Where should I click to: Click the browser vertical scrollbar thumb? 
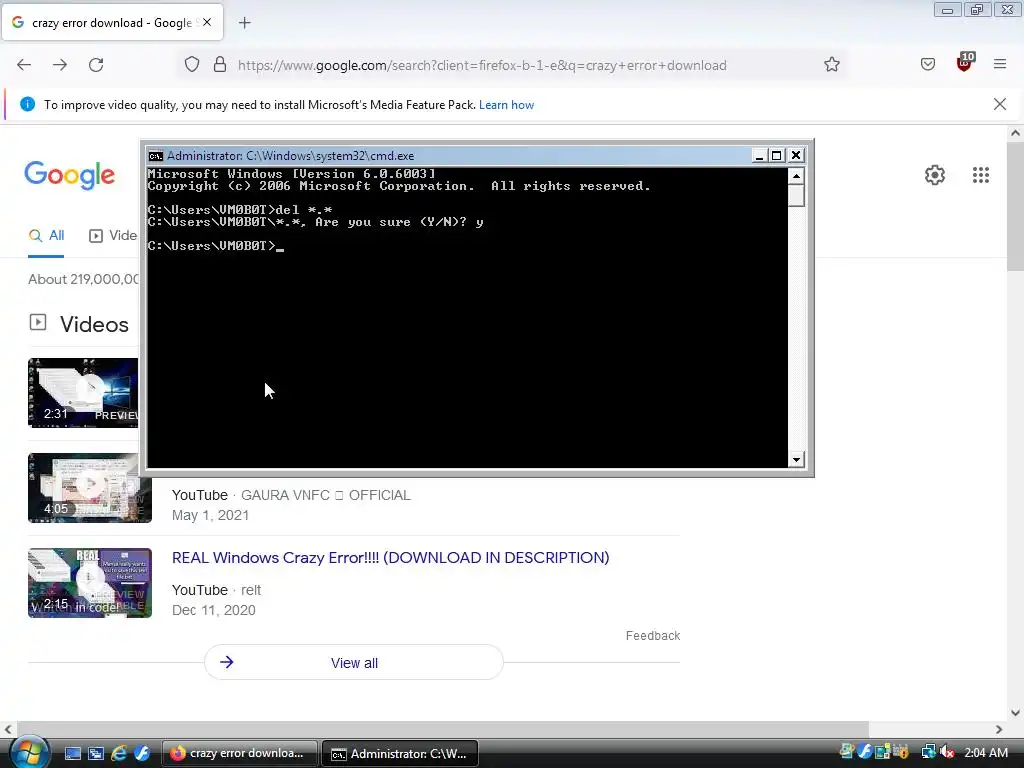pos(1015,206)
